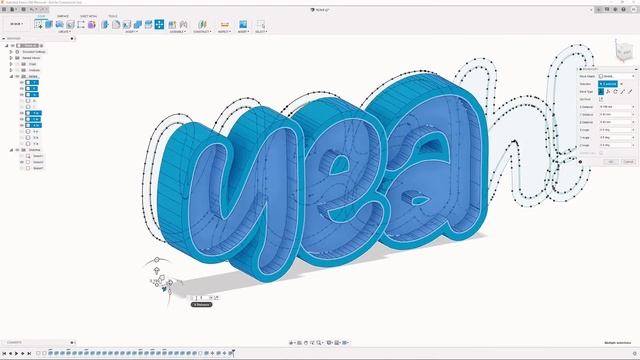Select the Fillet tool
This screenshot has height=360, width=640.
coord(116,24)
